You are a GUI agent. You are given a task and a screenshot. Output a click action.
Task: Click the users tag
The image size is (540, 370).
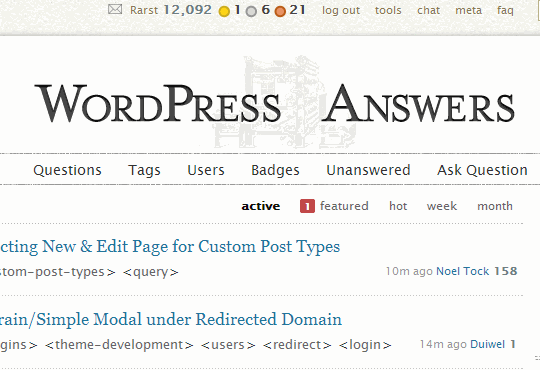pos(228,345)
